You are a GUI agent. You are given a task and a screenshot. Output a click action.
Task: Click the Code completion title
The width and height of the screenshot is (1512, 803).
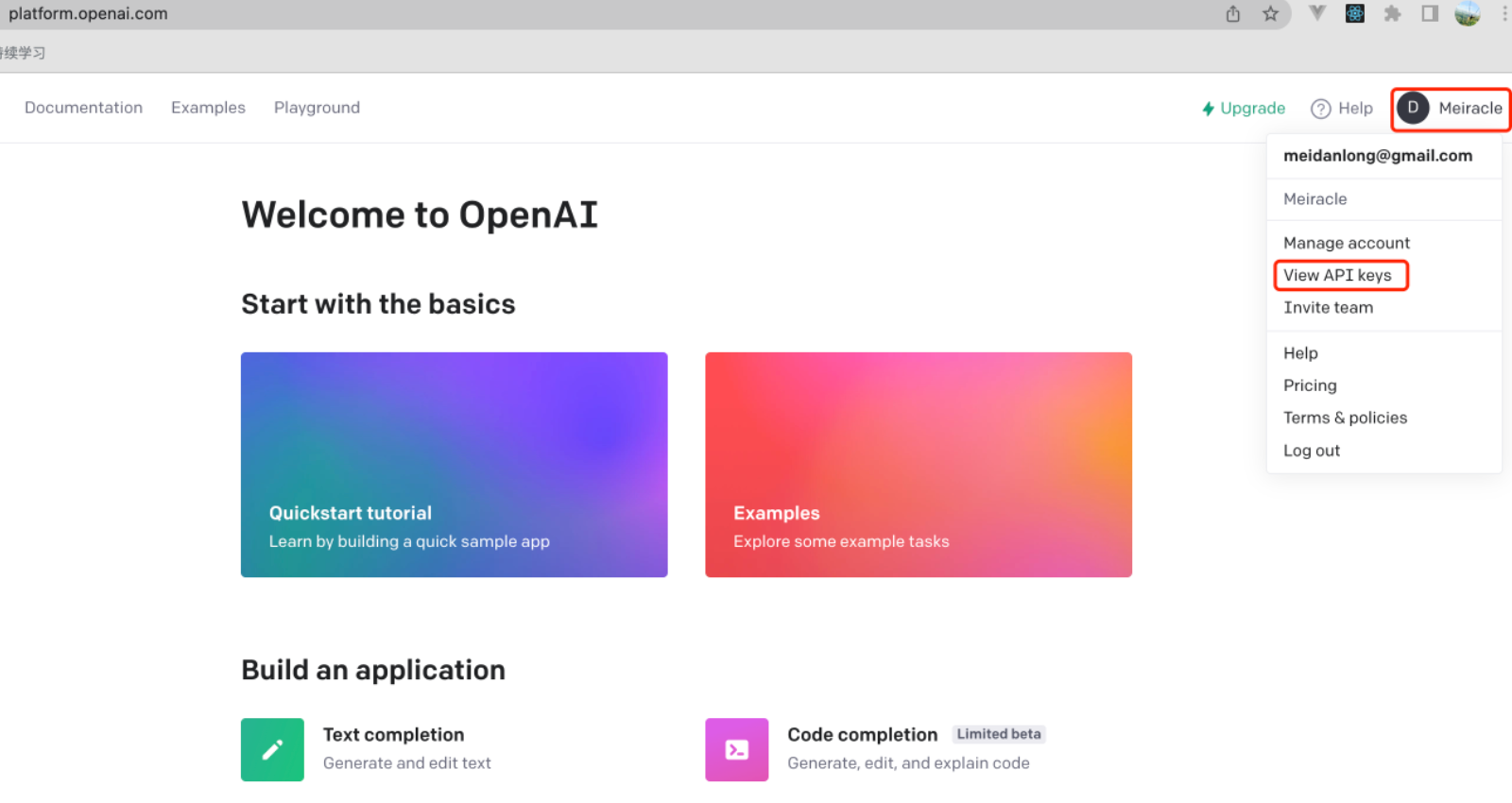pos(863,734)
